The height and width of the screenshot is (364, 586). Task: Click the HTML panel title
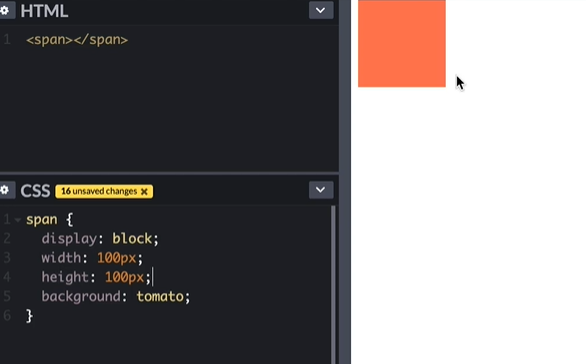(x=44, y=11)
